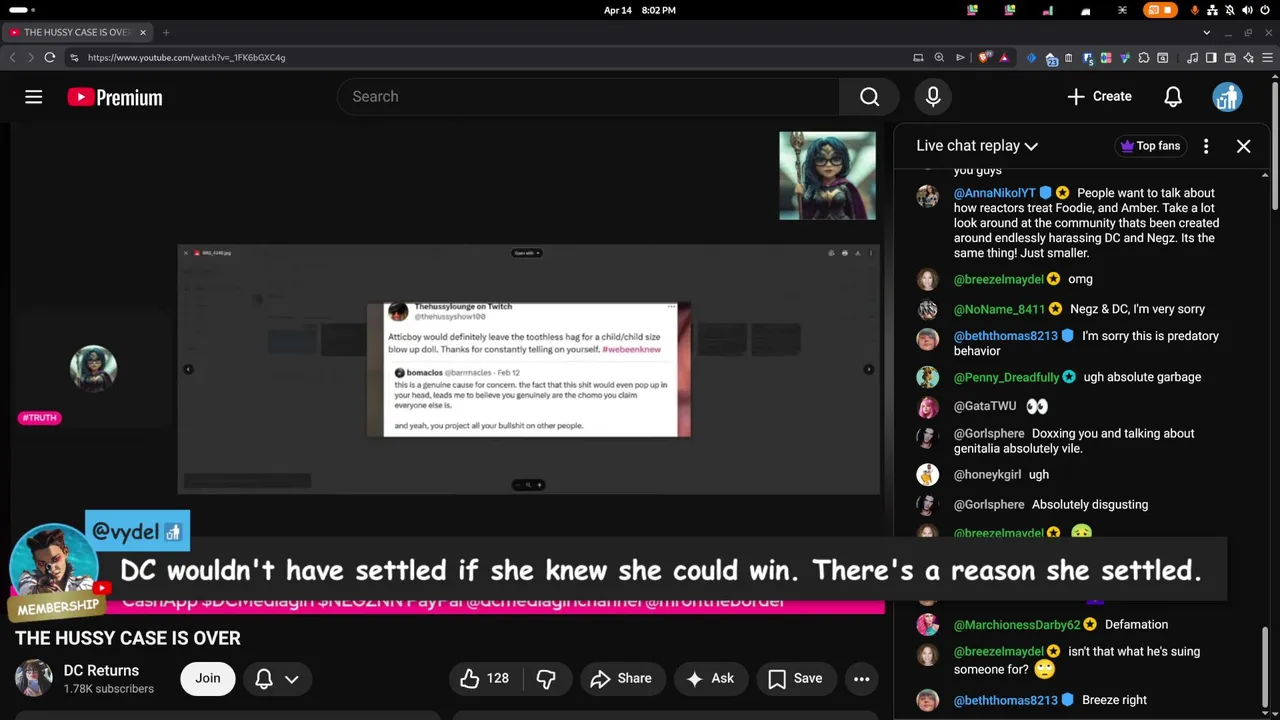Open a new browser tab

coord(166,32)
